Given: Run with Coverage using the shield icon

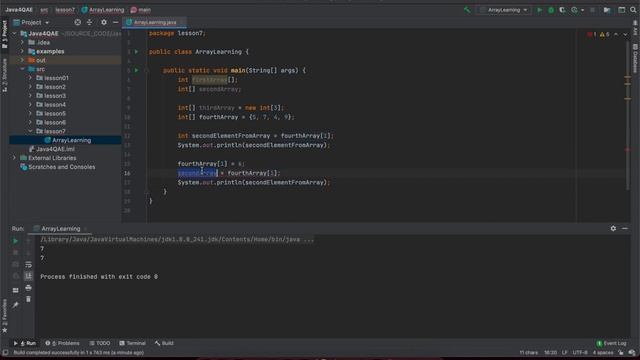Looking at the screenshot, I should coord(562,10).
